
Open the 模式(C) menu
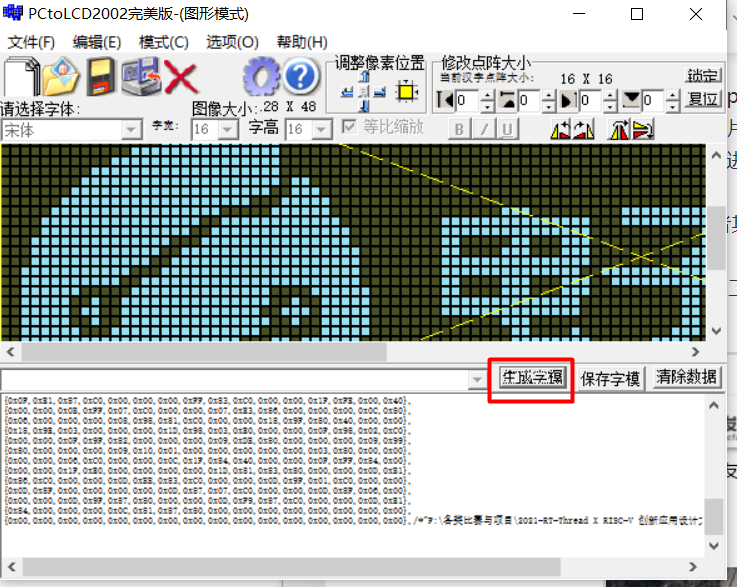point(164,42)
